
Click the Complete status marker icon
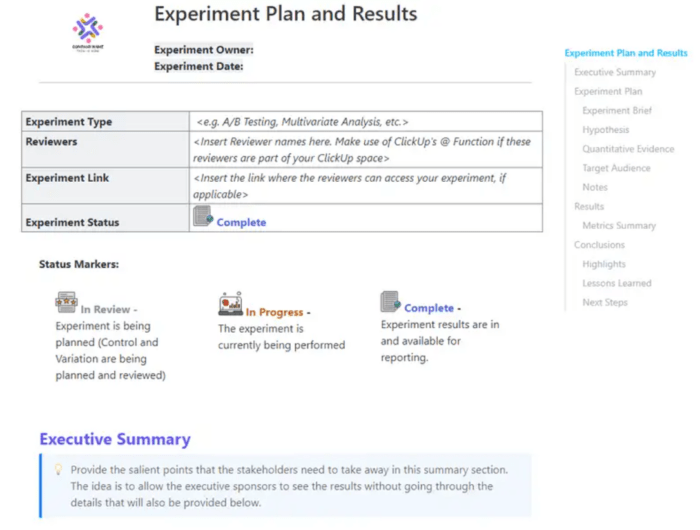(390, 302)
